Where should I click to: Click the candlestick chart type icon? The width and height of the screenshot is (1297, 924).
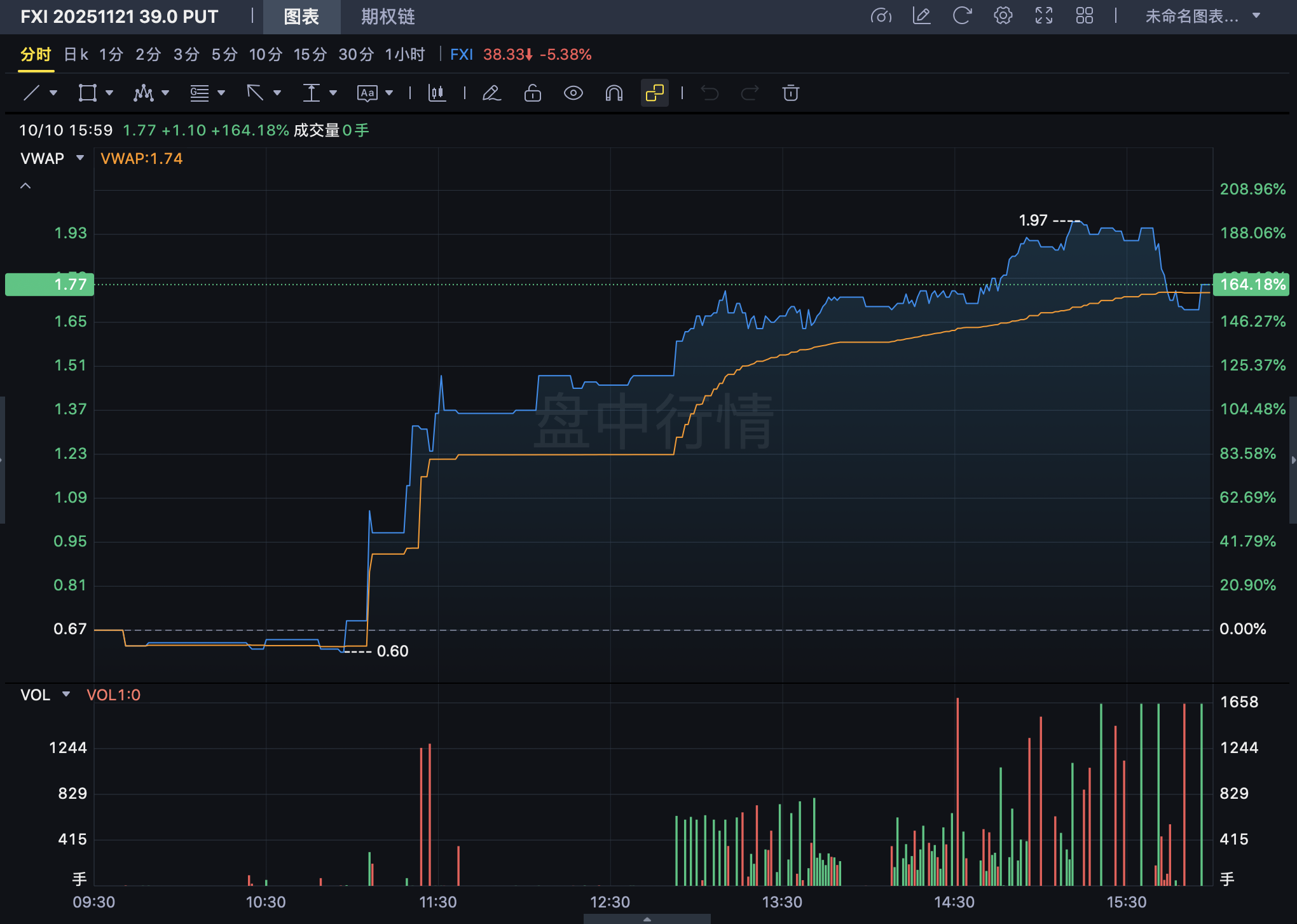pos(437,93)
